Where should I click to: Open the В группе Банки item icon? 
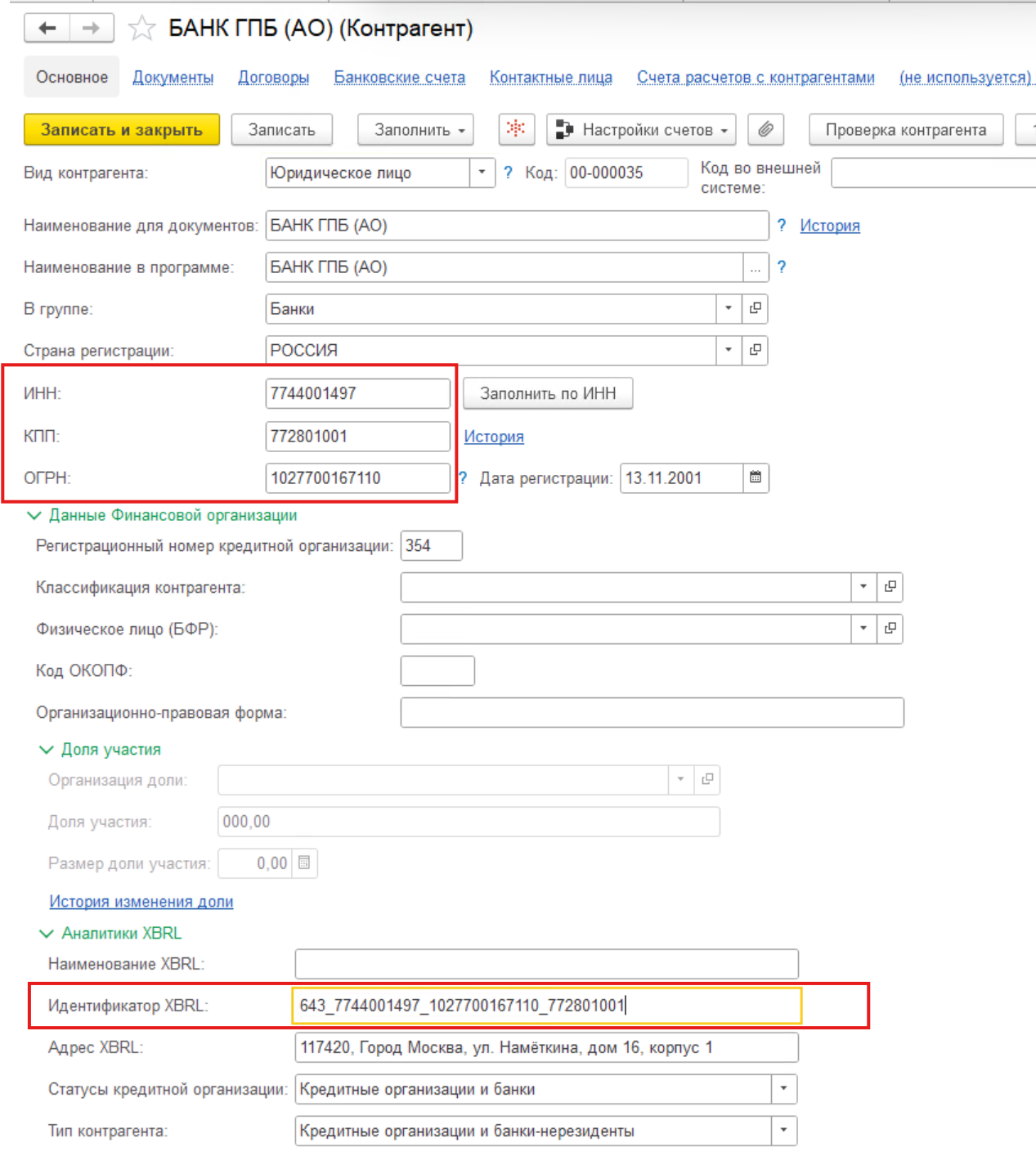click(756, 308)
